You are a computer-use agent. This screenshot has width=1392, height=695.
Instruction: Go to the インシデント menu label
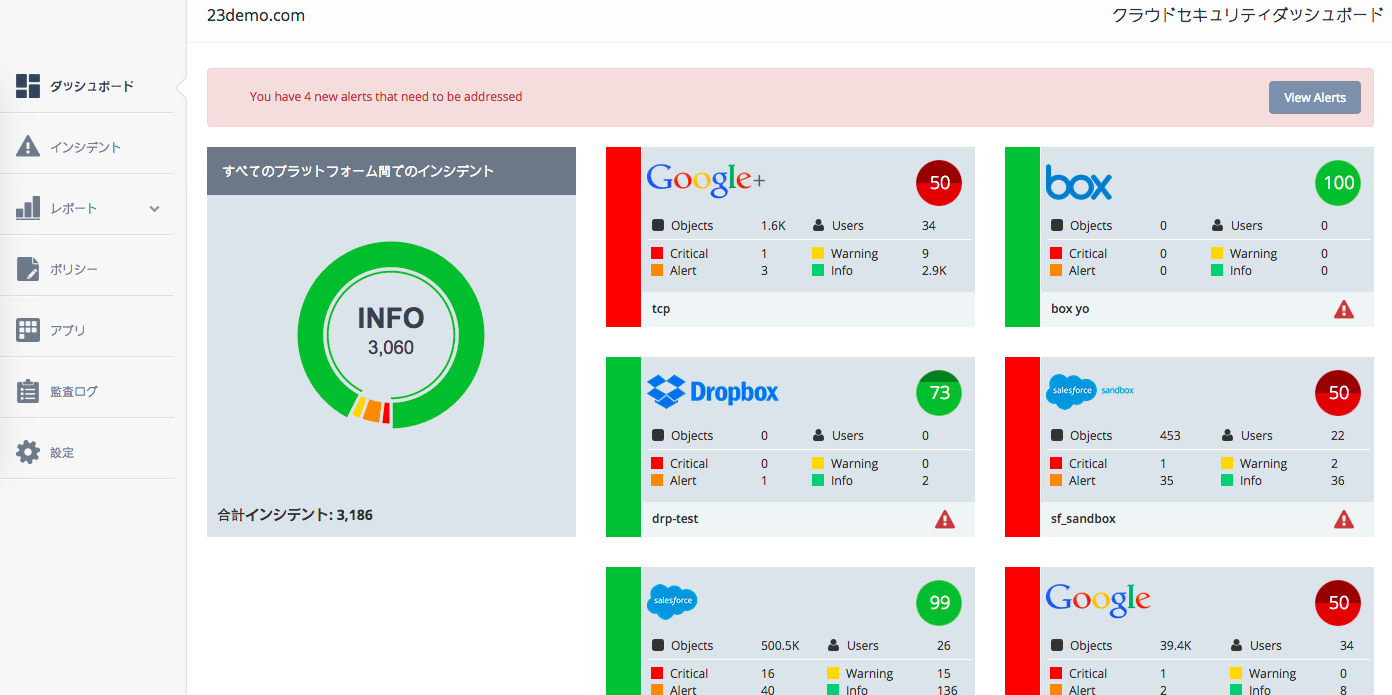86,148
